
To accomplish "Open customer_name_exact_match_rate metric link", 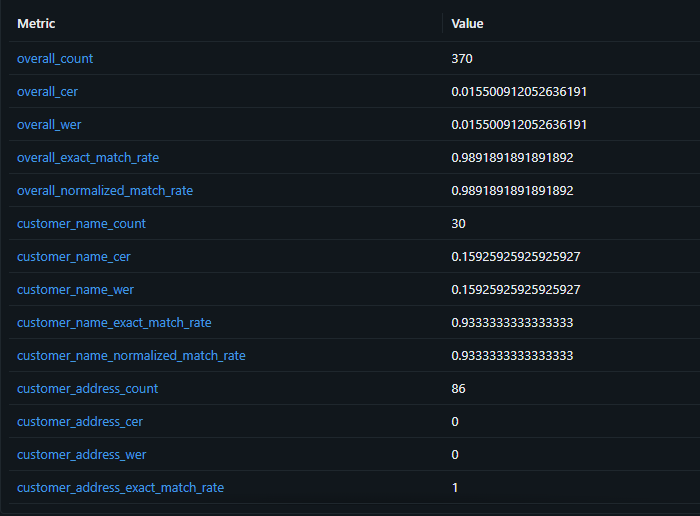I will tap(114, 323).
